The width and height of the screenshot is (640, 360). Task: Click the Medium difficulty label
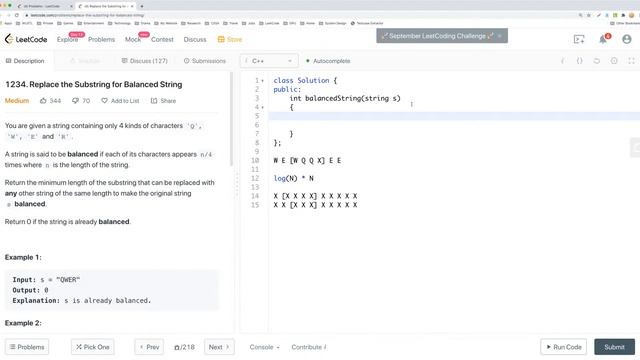(x=17, y=100)
